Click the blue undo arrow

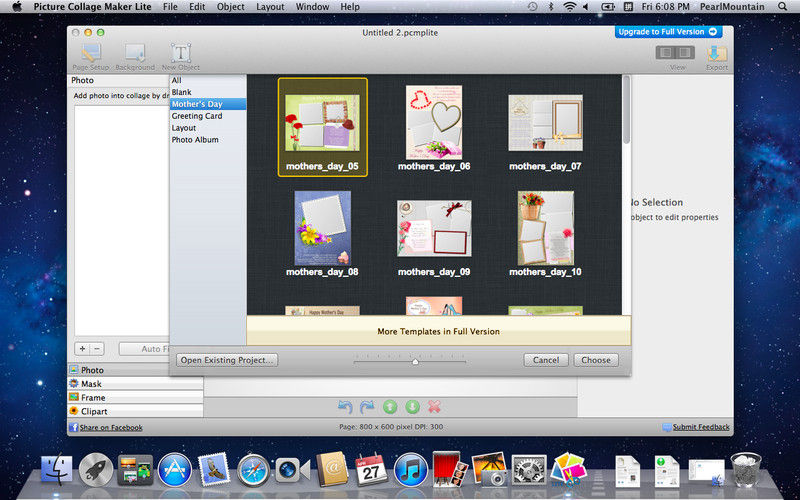[345, 407]
